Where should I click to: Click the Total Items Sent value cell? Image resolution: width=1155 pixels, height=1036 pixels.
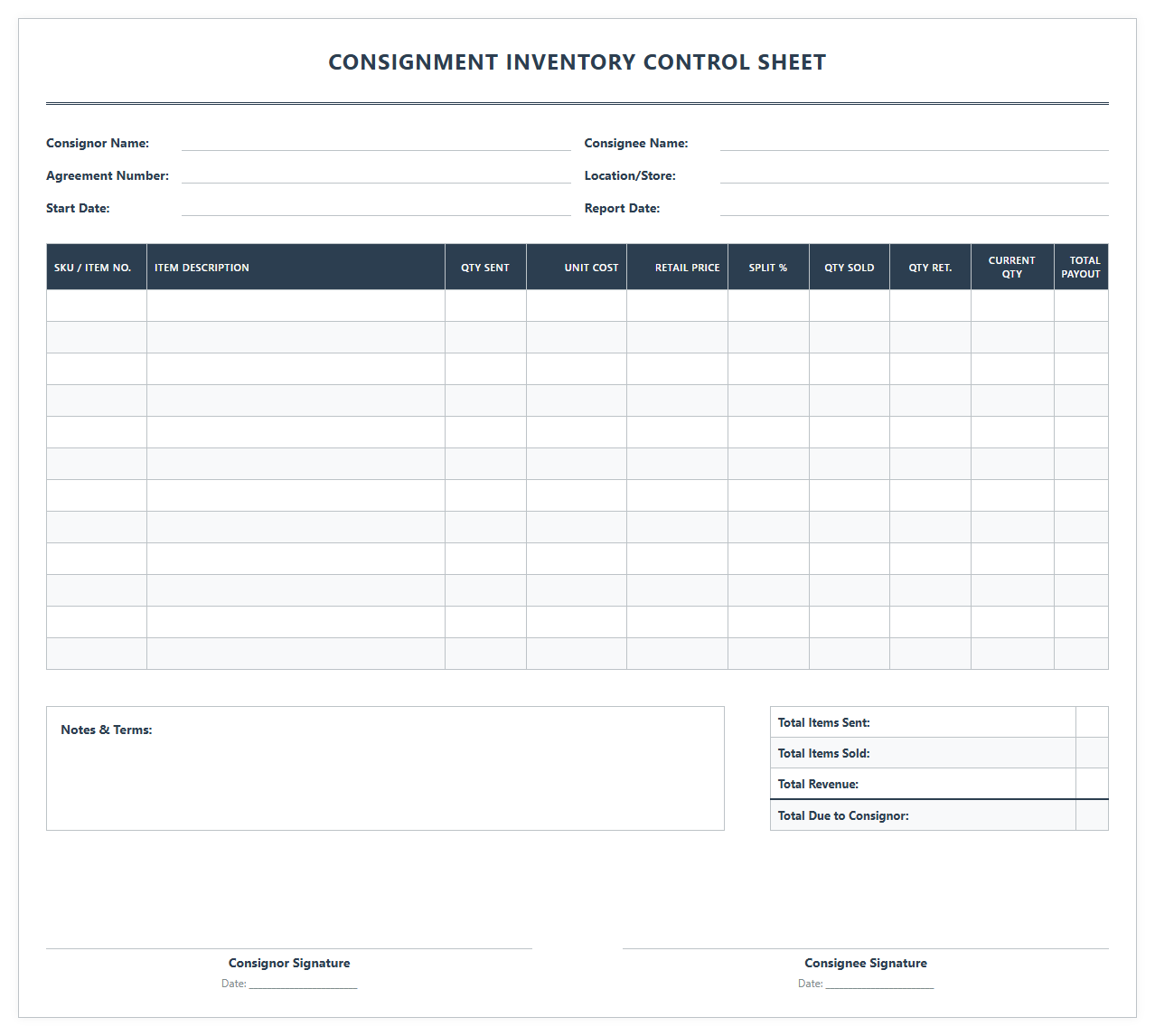pyautogui.click(x=1092, y=722)
